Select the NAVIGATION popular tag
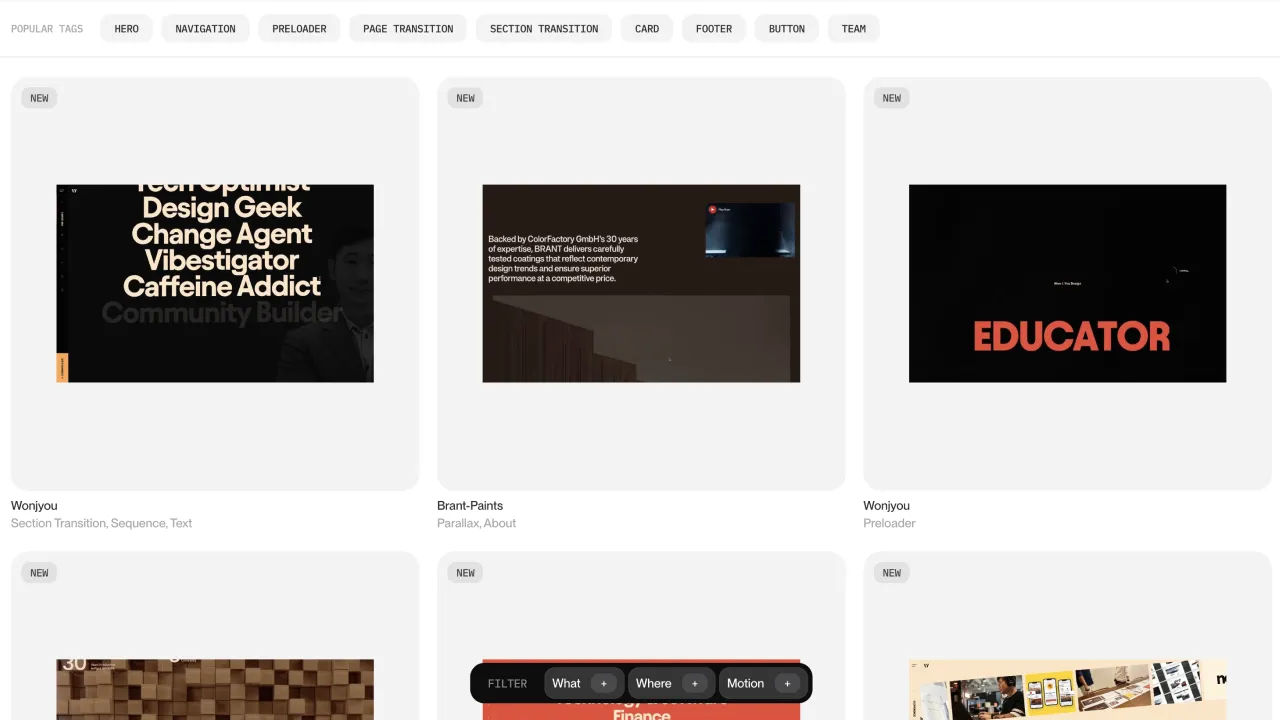This screenshot has width=1280, height=720. (205, 29)
